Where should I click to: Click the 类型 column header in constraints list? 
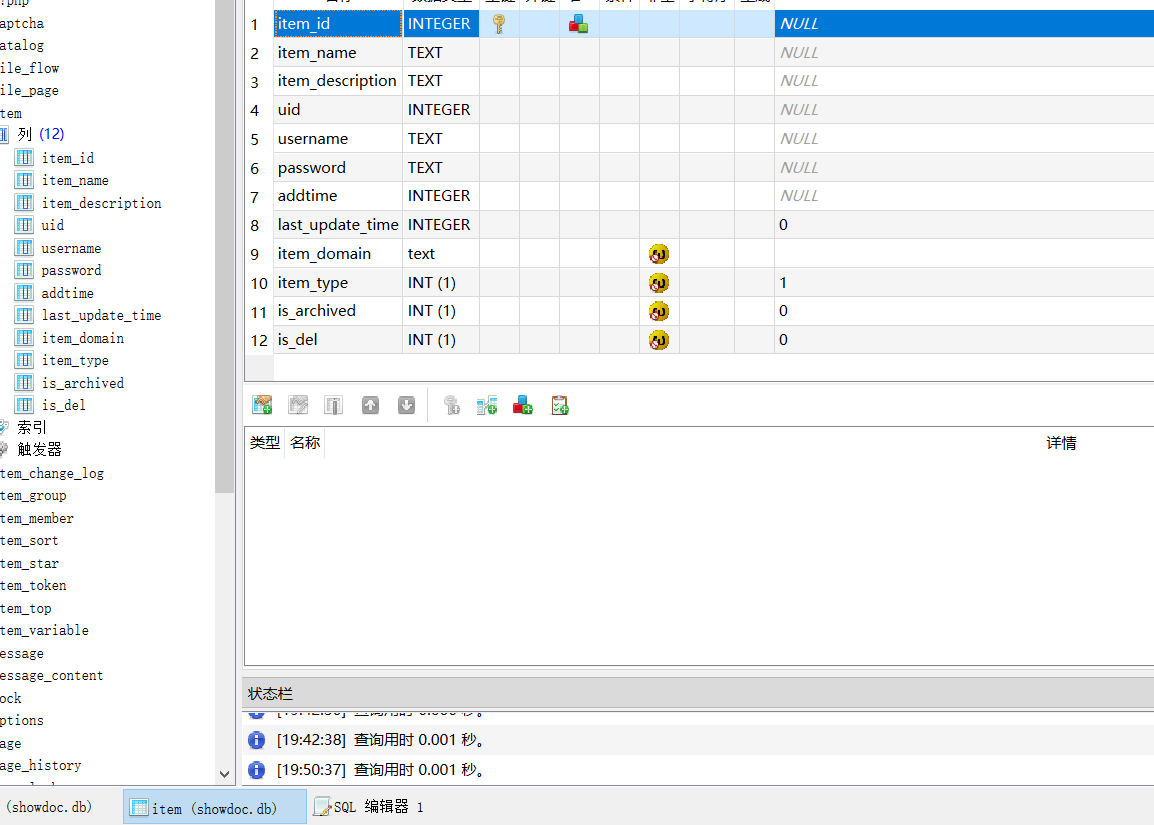pos(265,442)
